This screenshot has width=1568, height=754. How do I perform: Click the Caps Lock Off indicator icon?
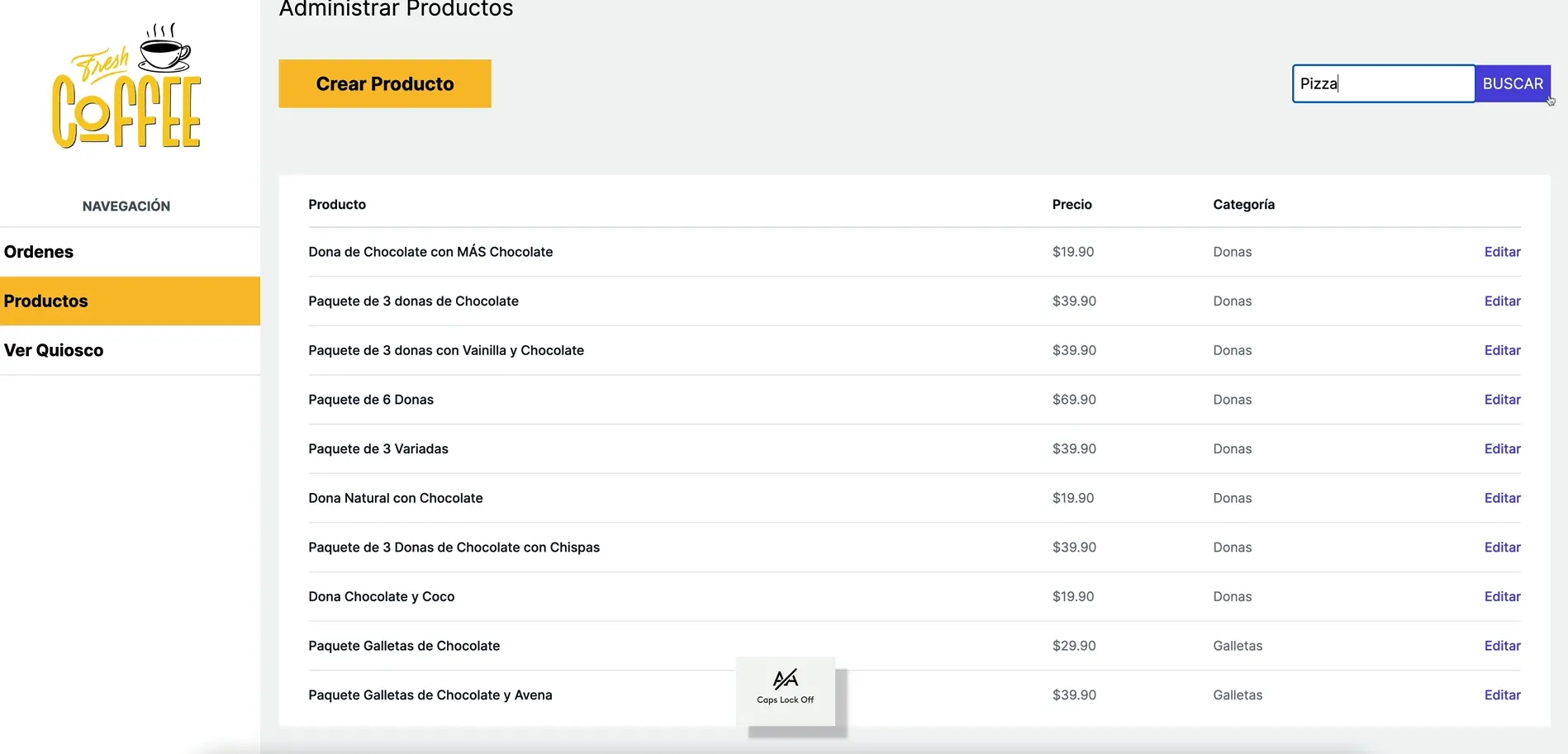pyautogui.click(x=785, y=680)
